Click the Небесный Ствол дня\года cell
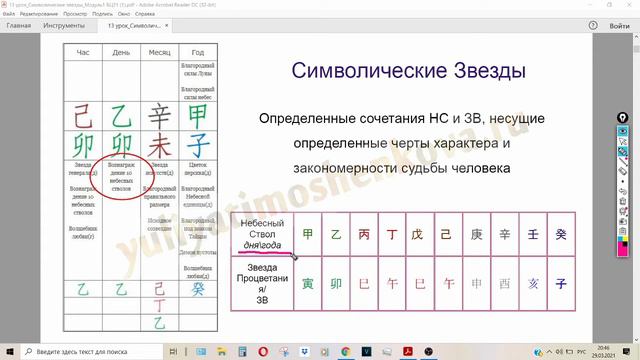The height and width of the screenshot is (360, 640). click(x=262, y=234)
